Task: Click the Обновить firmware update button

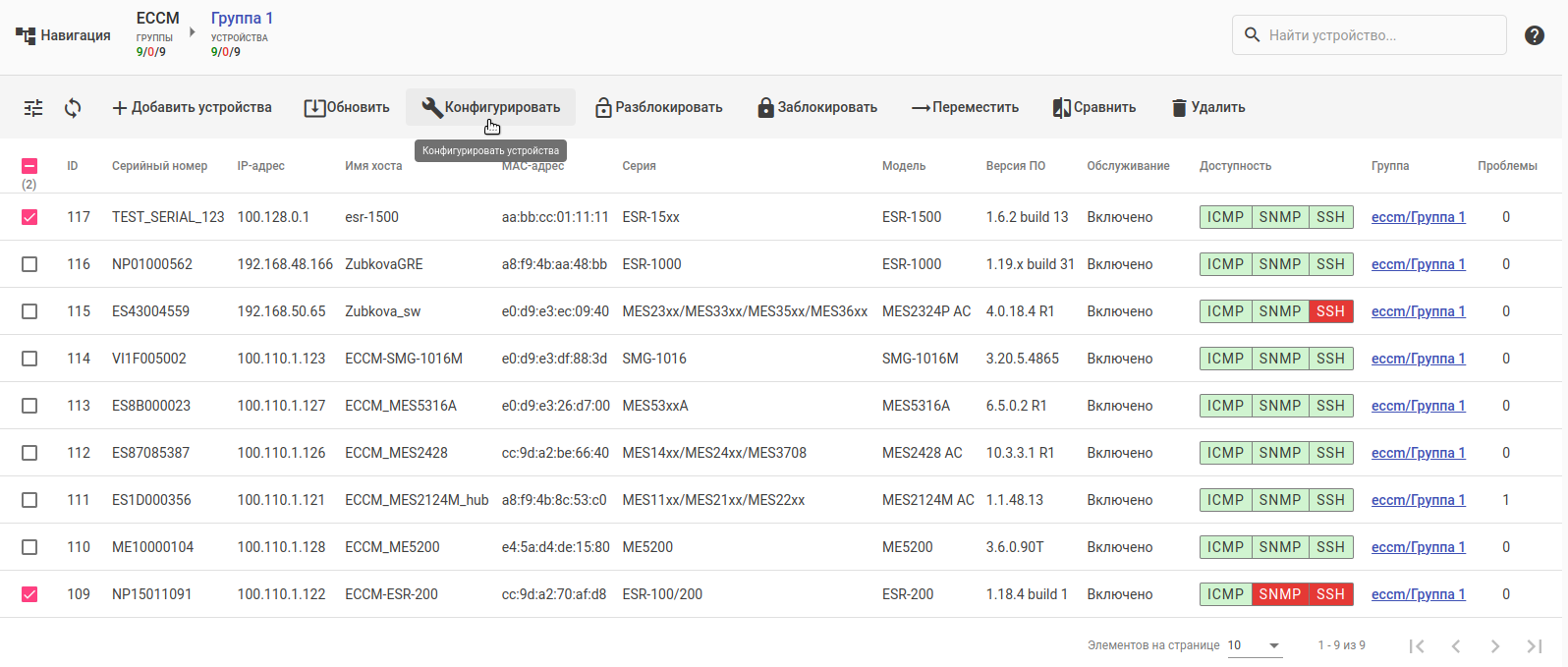Action: tap(347, 108)
